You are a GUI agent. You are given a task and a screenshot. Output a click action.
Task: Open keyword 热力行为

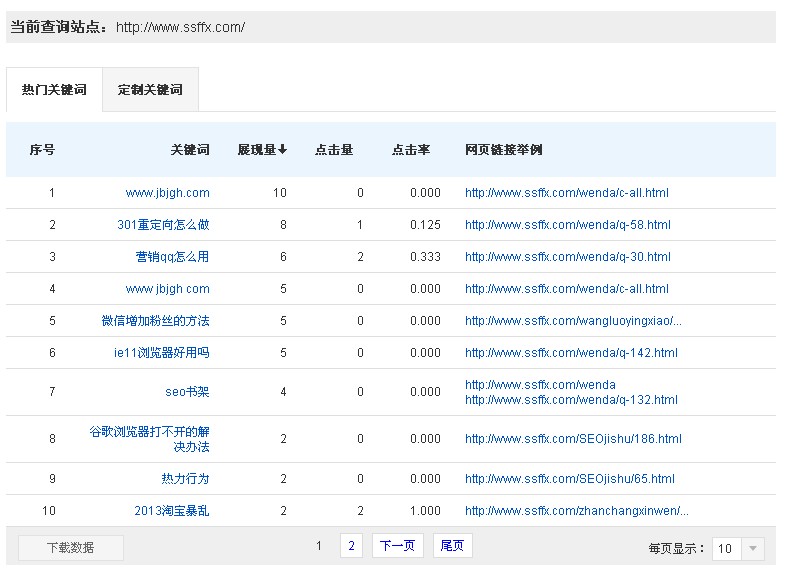185,479
